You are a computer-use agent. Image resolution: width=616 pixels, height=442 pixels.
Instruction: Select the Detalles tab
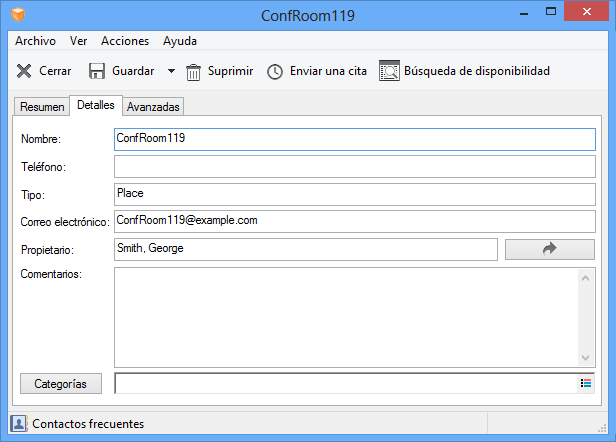coord(96,105)
